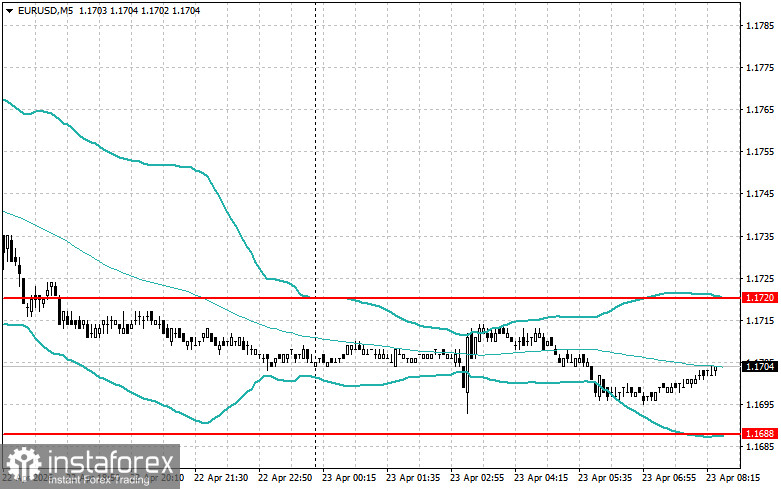Click the 23 Apr 08:15 time label
The width and height of the screenshot is (781, 489).
733,478
